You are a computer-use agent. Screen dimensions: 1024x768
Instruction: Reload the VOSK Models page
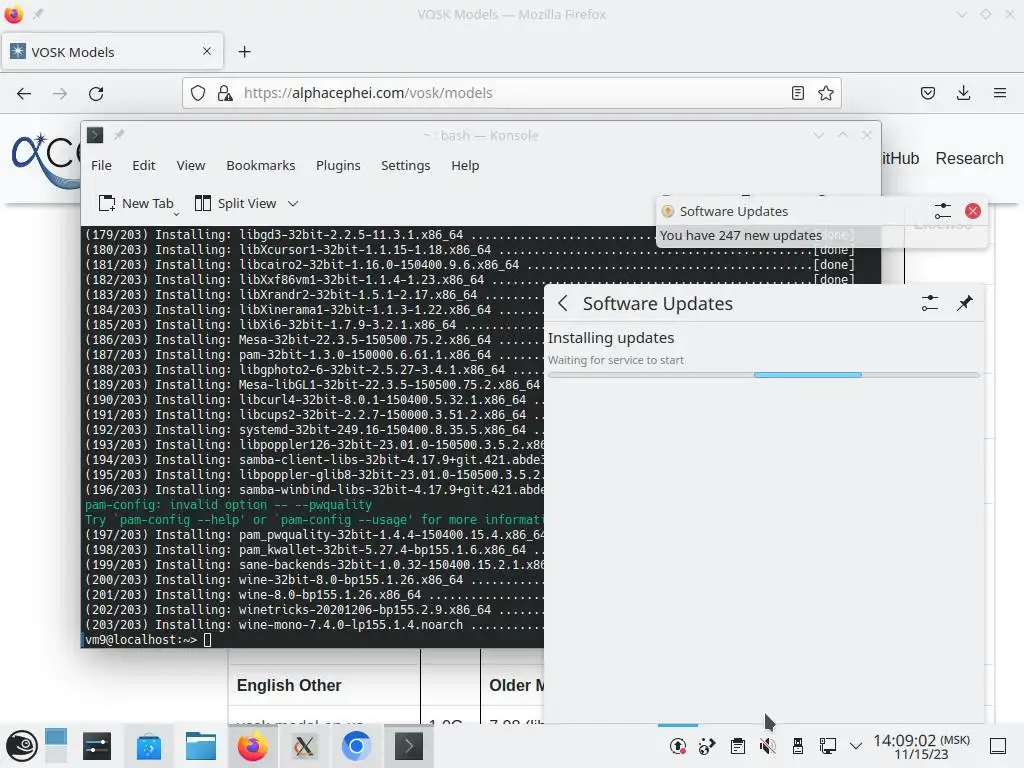pos(96,93)
